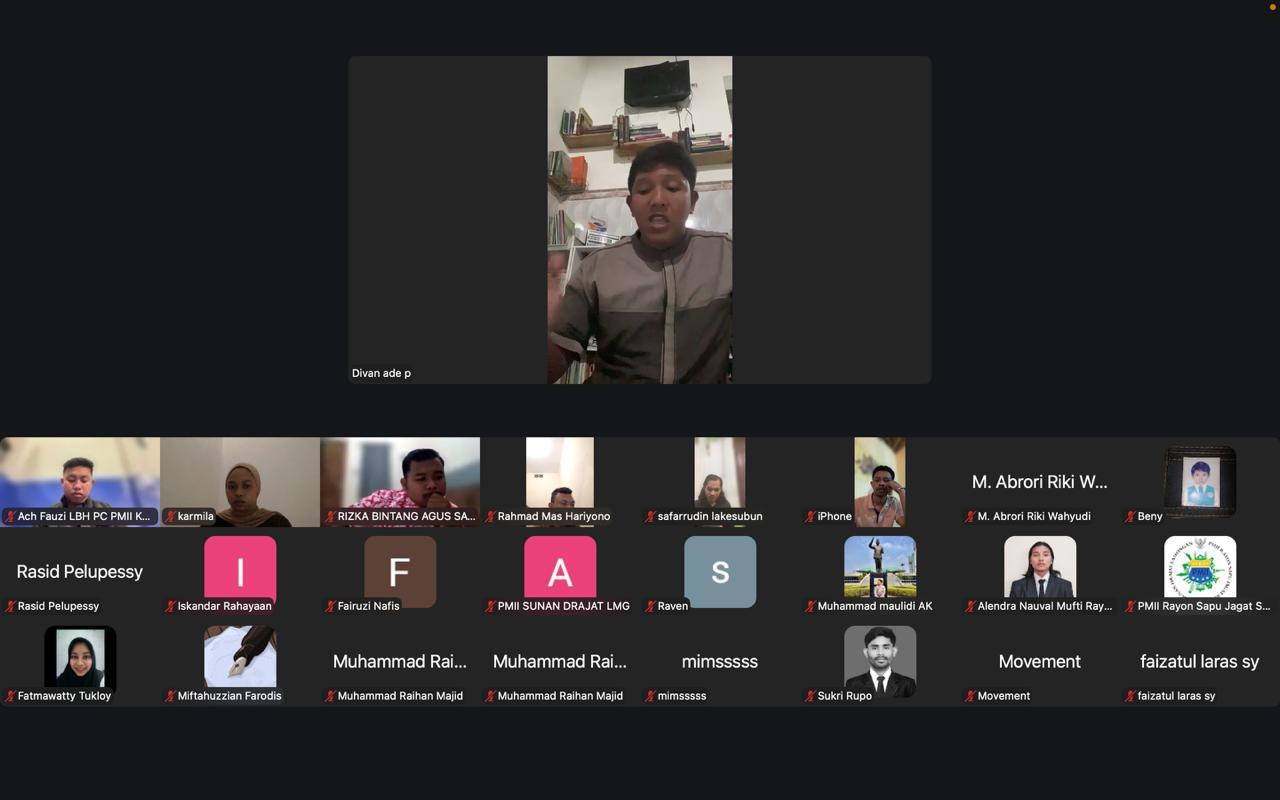This screenshot has height=800, width=1280.
Task: Select Divan ade p speaker video
Action: click(640, 220)
